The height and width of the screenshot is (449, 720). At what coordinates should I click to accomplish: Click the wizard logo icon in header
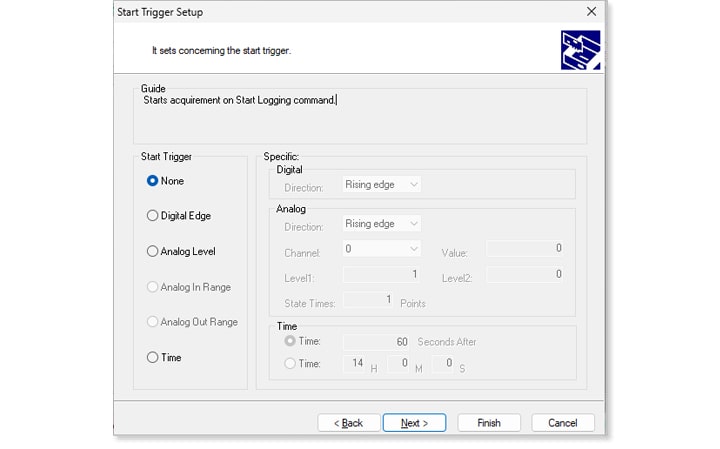click(580, 50)
